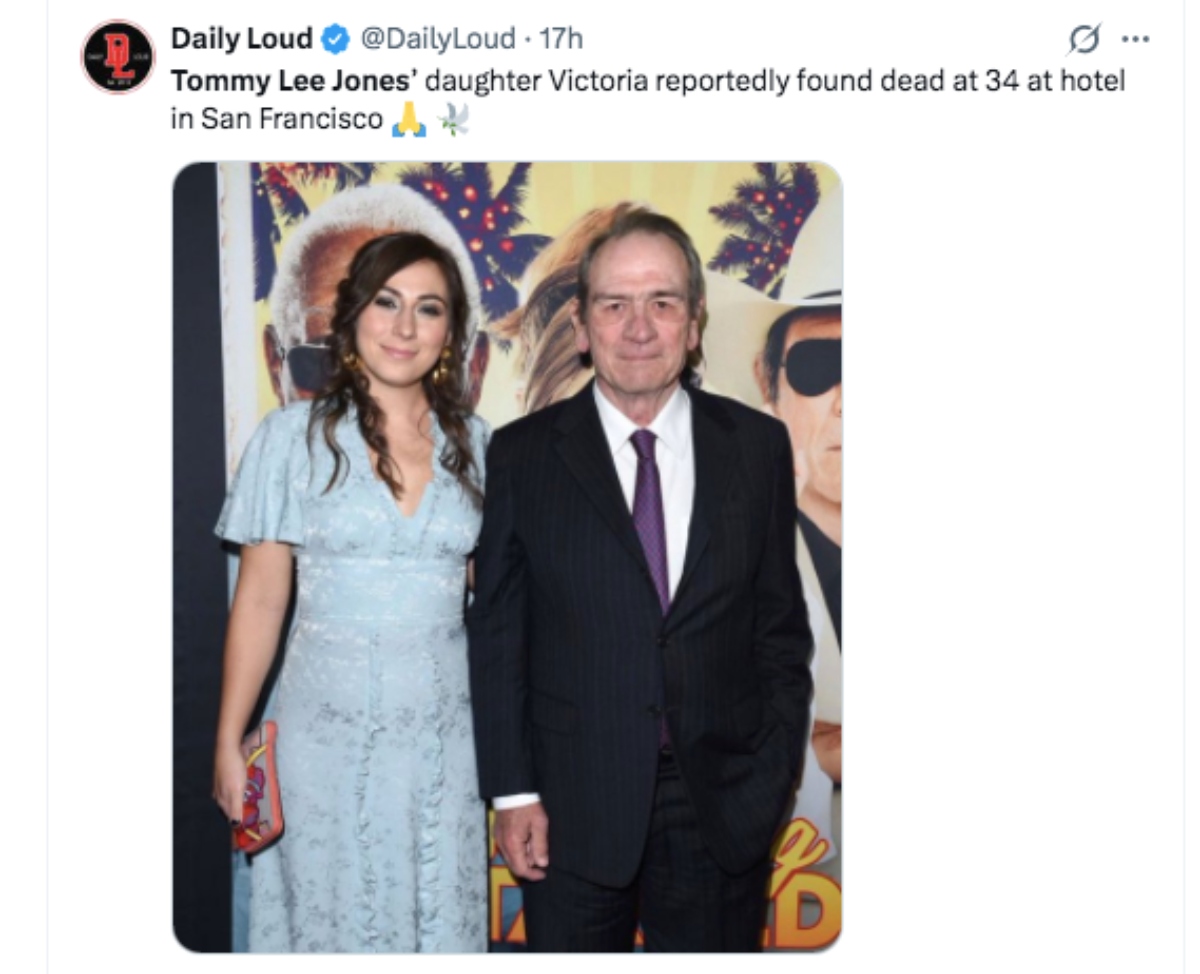This screenshot has height=974, width=1200.
Task: Click the Daily Loud display name
Action: click(241, 40)
